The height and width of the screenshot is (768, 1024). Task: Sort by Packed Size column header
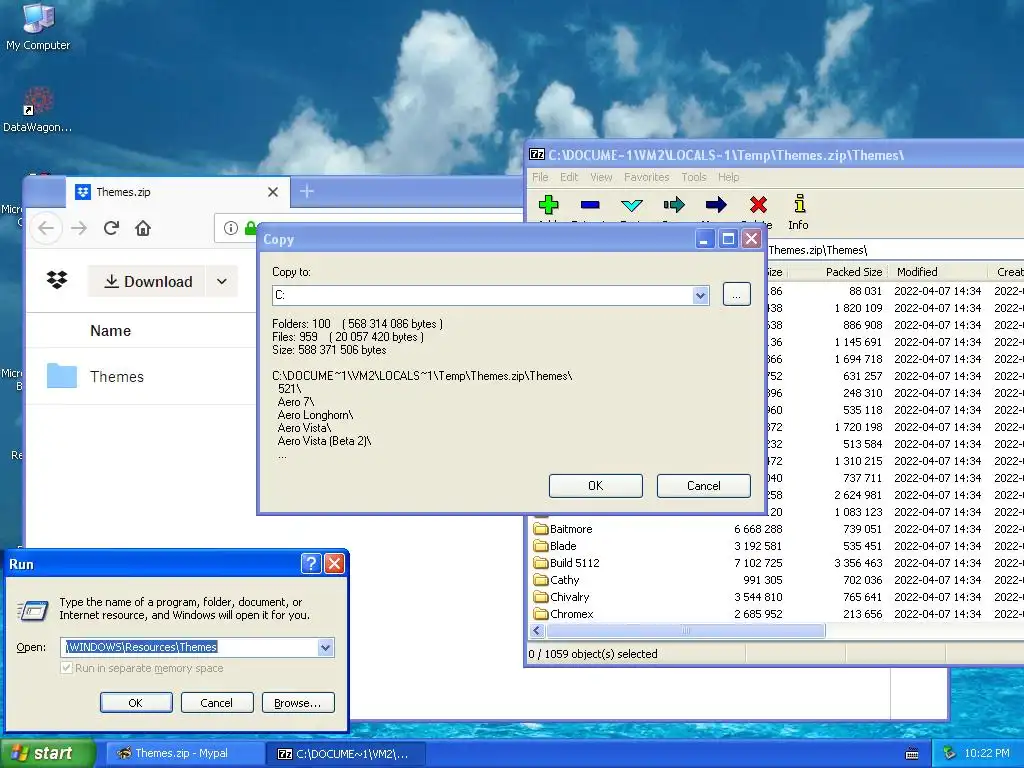coord(854,272)
